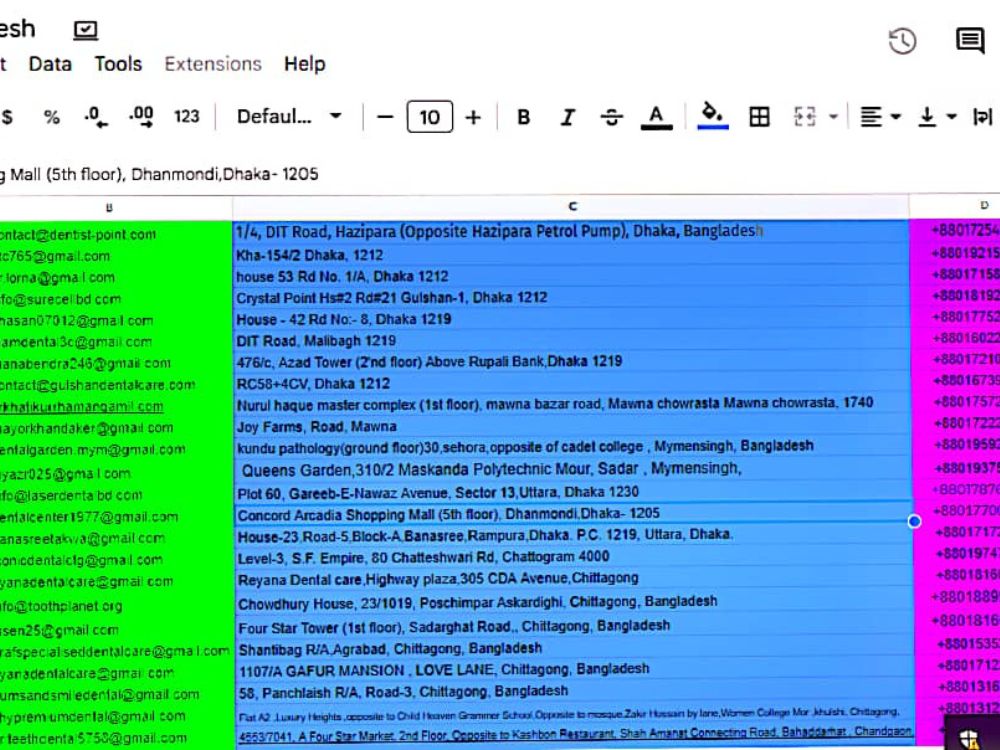Decrease font size with minus button
This screenshot has height=750, width=1000.
(385, 117)
